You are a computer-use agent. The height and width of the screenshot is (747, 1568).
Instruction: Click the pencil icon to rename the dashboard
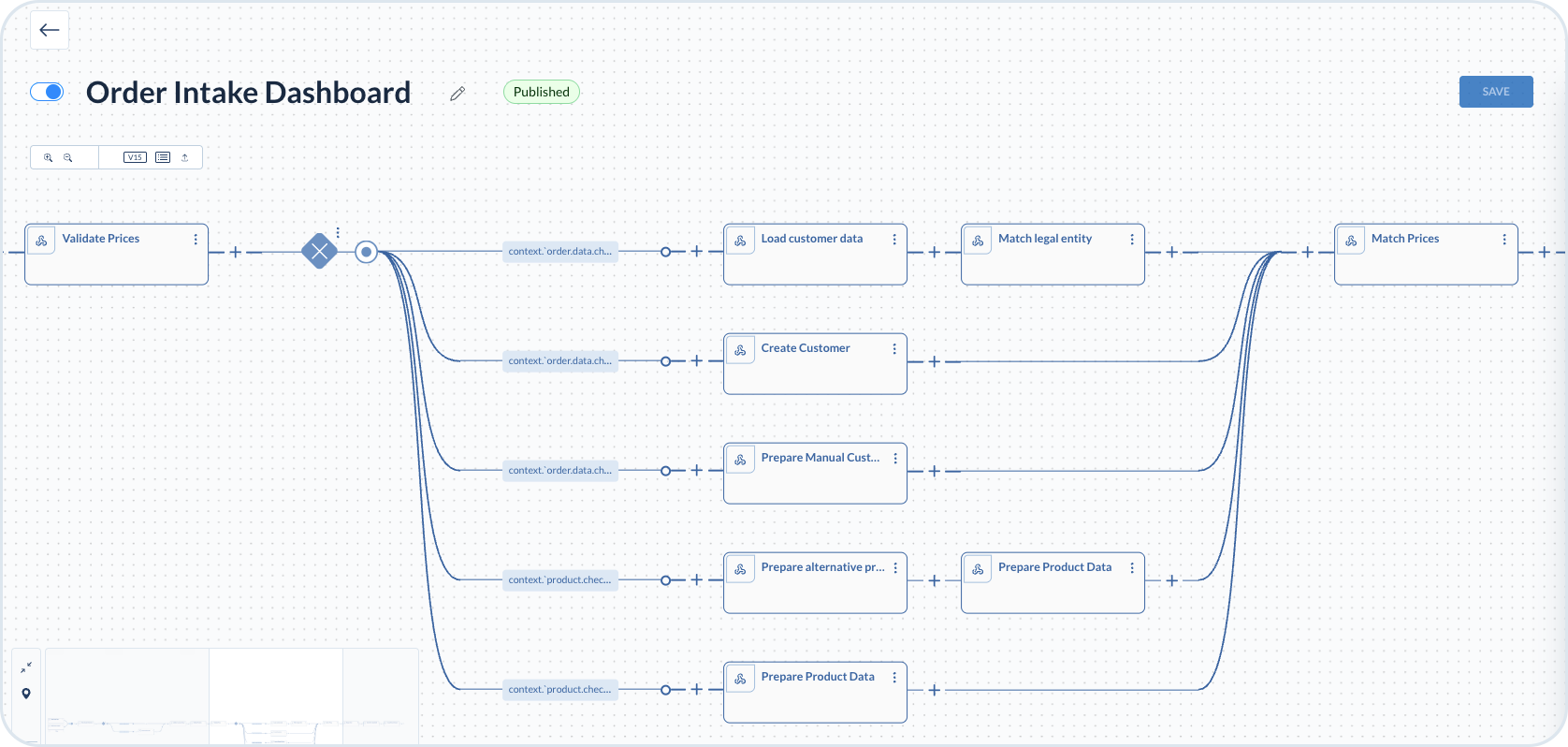coord(457,93)
